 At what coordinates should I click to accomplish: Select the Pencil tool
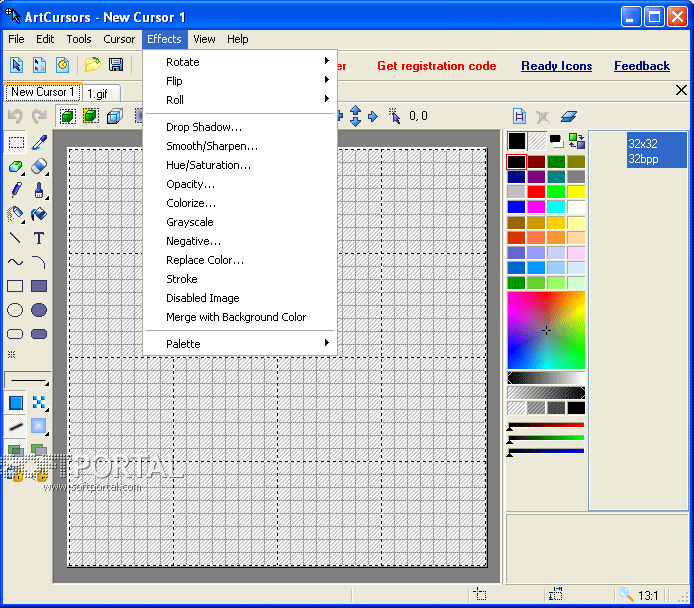16,190
